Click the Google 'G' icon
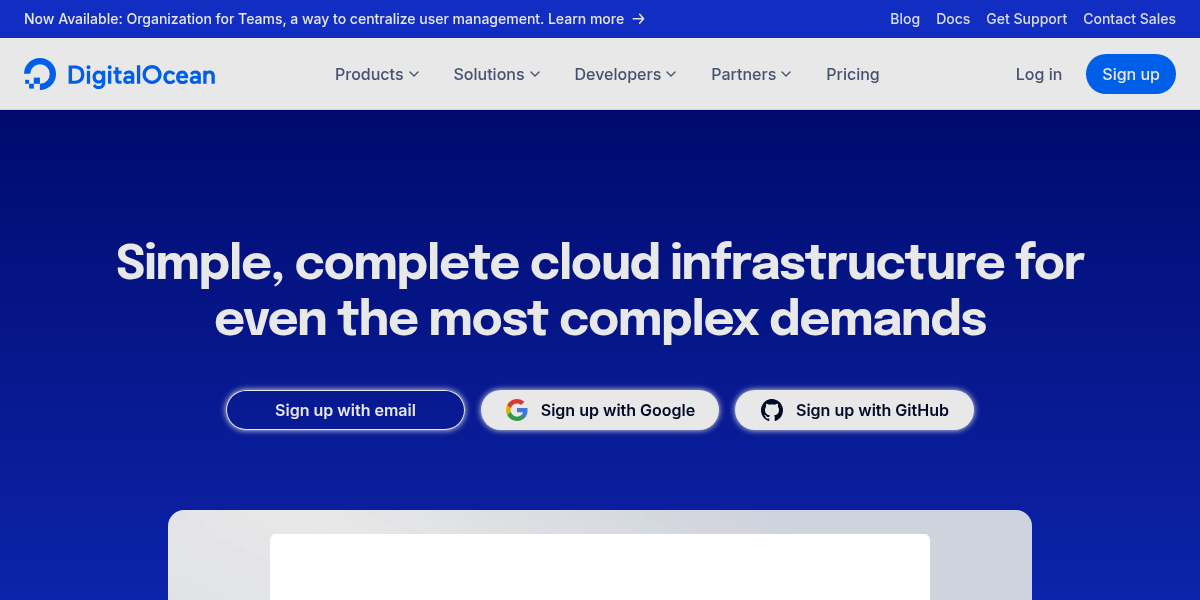Image resolution: width=1200 pixels, height=600 pixels. tap(517, 410)
